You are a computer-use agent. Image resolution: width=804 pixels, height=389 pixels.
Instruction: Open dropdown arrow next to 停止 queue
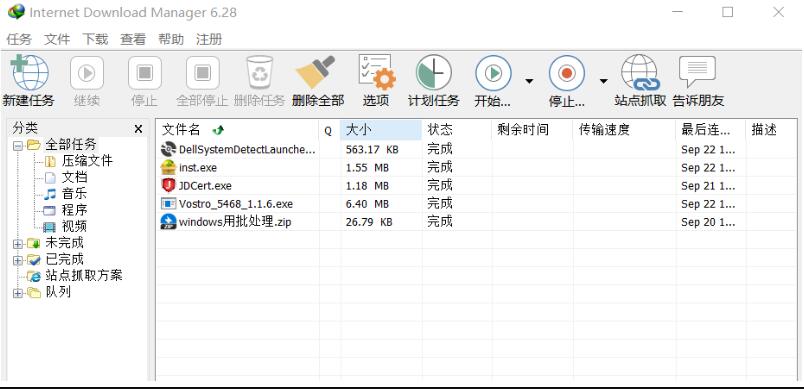click(x=604, y=81)
